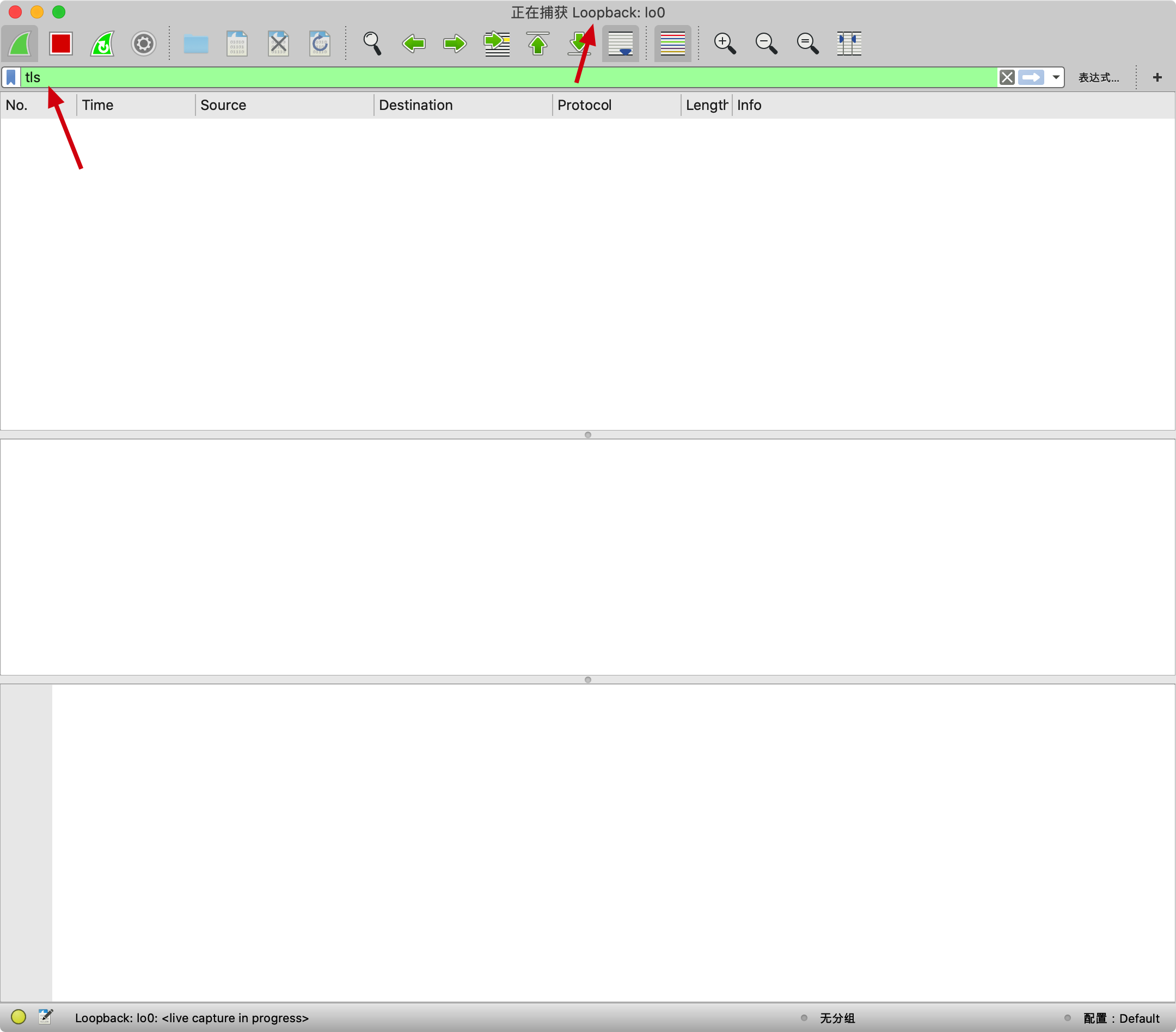Open the filter bookmark menu
1176x1032 pixels.
coord(11,77)
